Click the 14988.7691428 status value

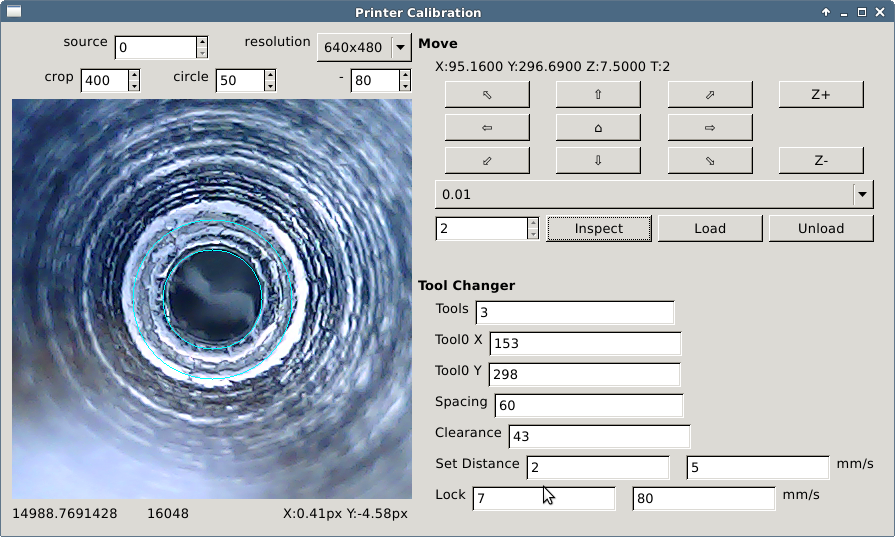click(64, 514)
